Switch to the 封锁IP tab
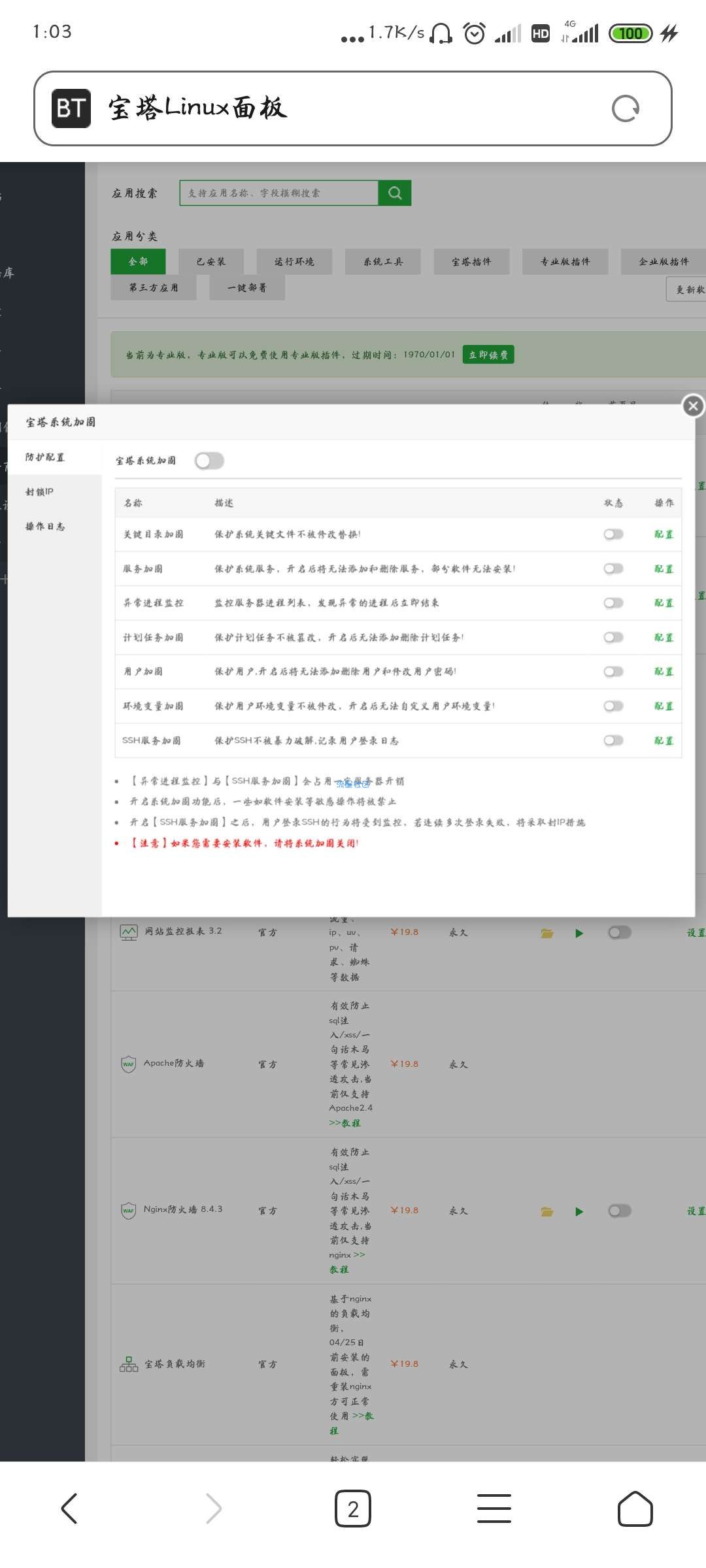 (x=55, y=492)
